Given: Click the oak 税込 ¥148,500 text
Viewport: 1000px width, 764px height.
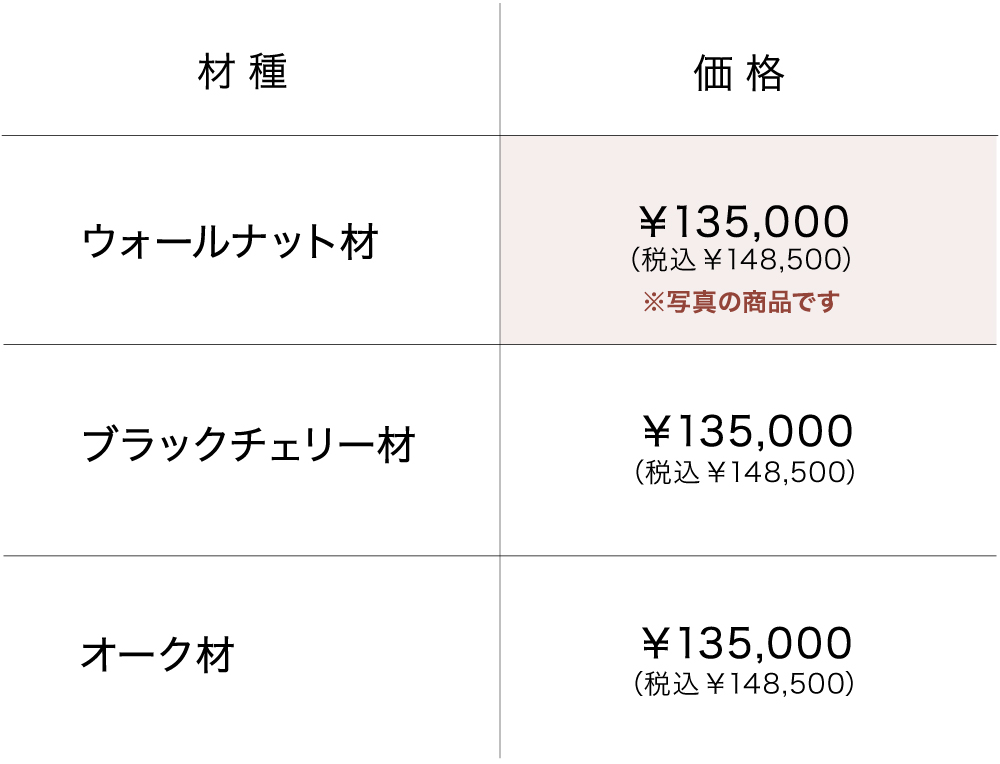Looking at the screenshot, I should (745, 684).
